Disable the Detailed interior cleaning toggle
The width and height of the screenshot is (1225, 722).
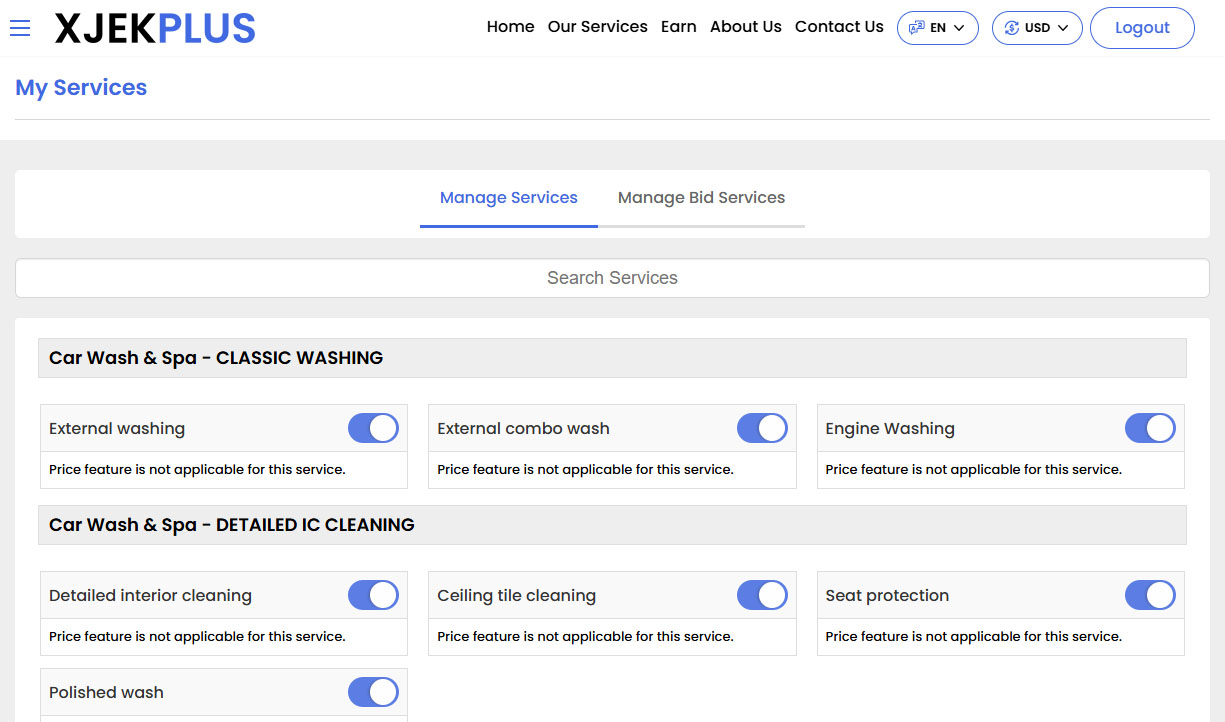(373, 595)
